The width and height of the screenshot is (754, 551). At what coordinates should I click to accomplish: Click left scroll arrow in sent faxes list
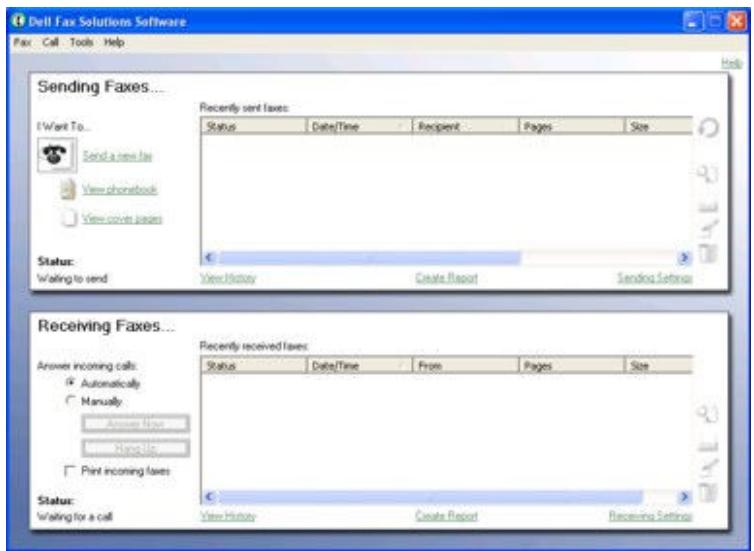[x=209, y=258]
